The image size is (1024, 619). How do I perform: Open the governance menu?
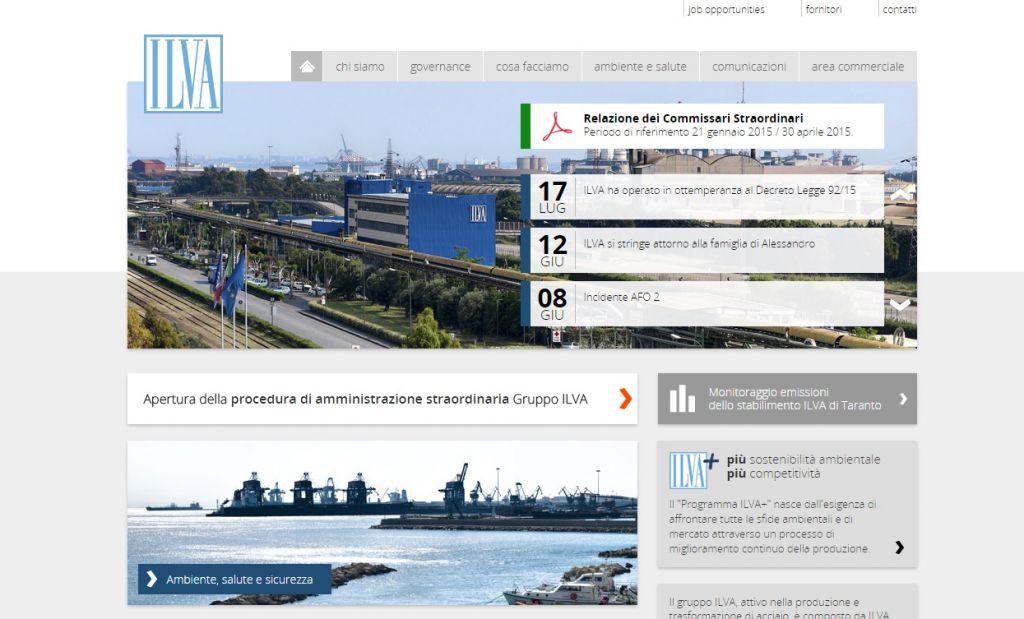[x=440, y=67]
